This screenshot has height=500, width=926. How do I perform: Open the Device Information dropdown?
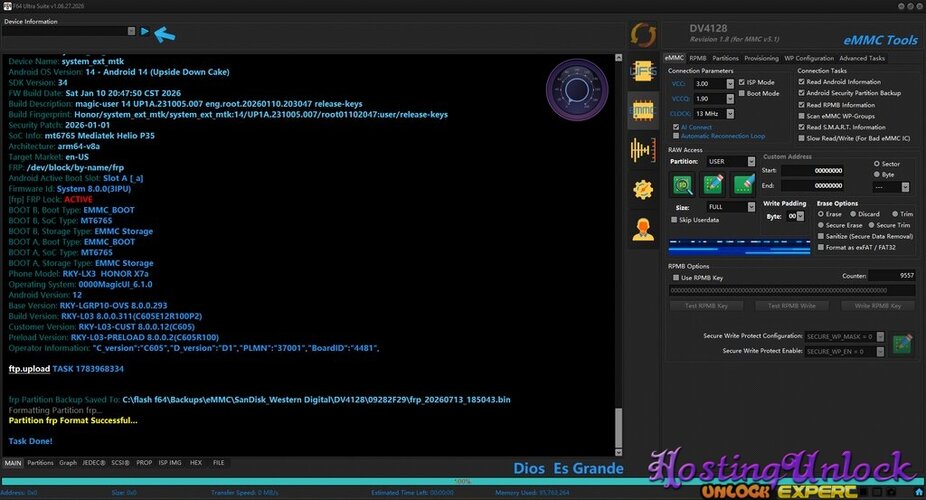click(x=131, y=31)
